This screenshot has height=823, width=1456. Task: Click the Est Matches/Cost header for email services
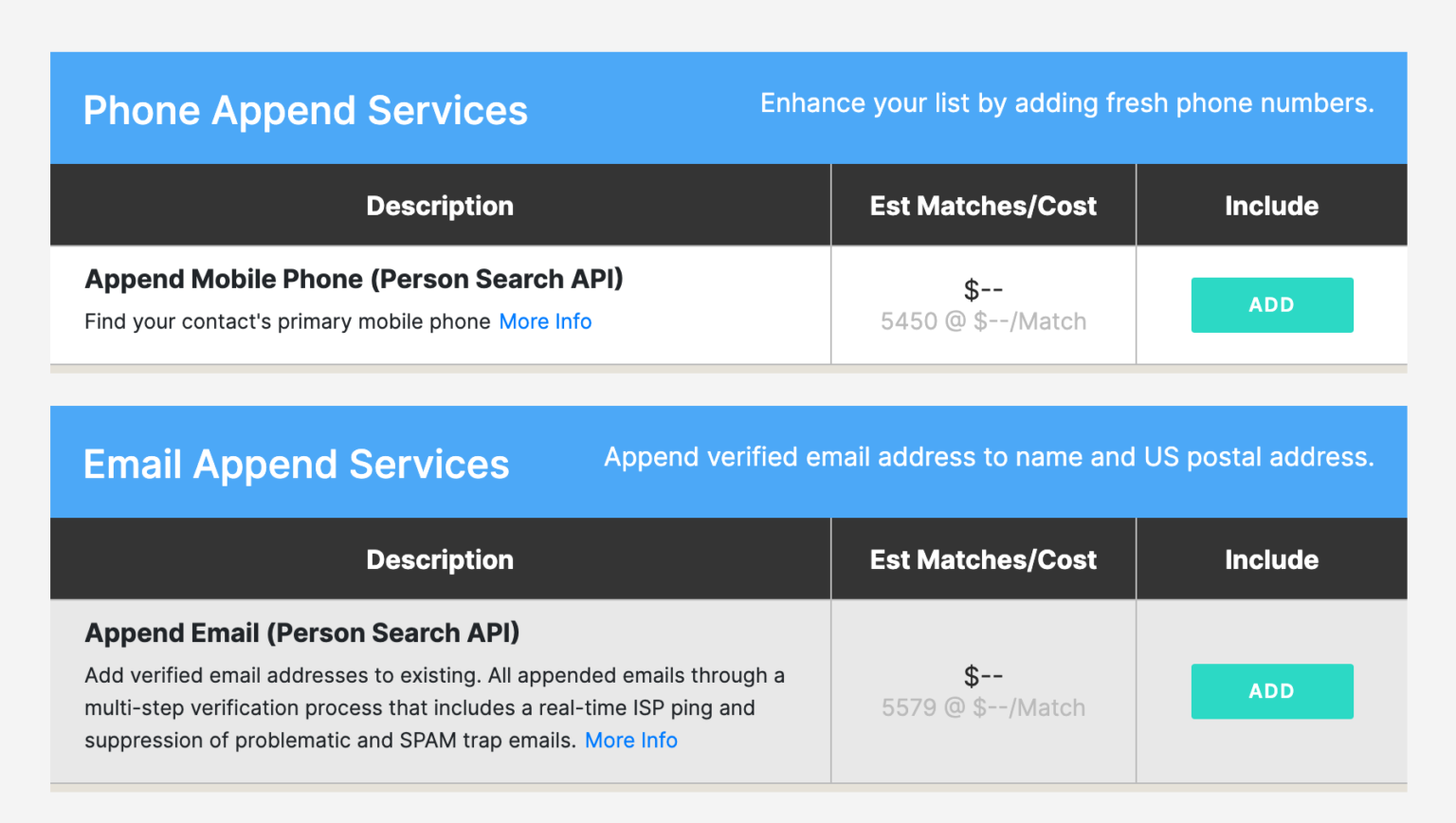click(982, 558)
